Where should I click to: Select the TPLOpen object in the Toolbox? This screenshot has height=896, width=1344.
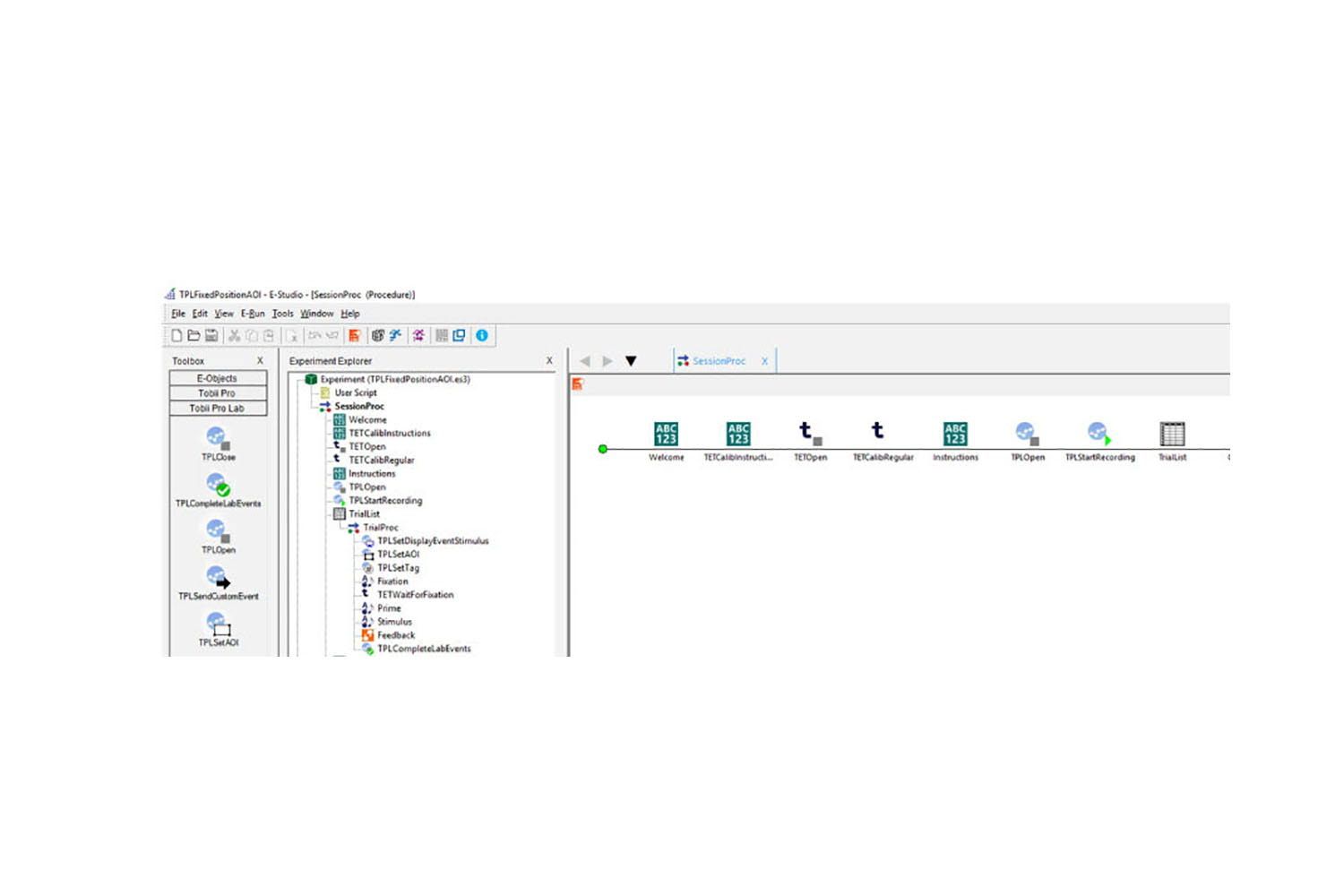tap(218, 537)
